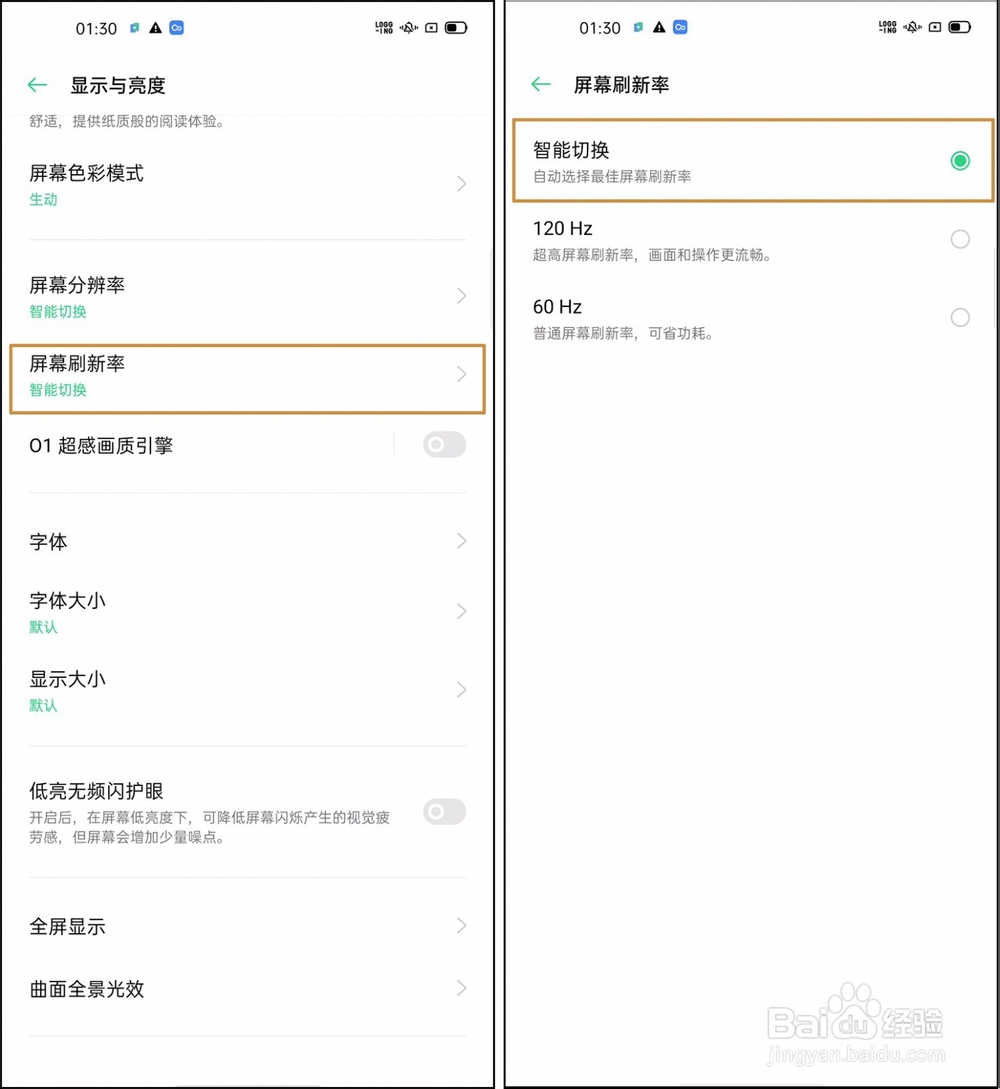Open 屏幕分辨率 chevron
The height and width of the screenshot is (1089, 1000).
462,296
